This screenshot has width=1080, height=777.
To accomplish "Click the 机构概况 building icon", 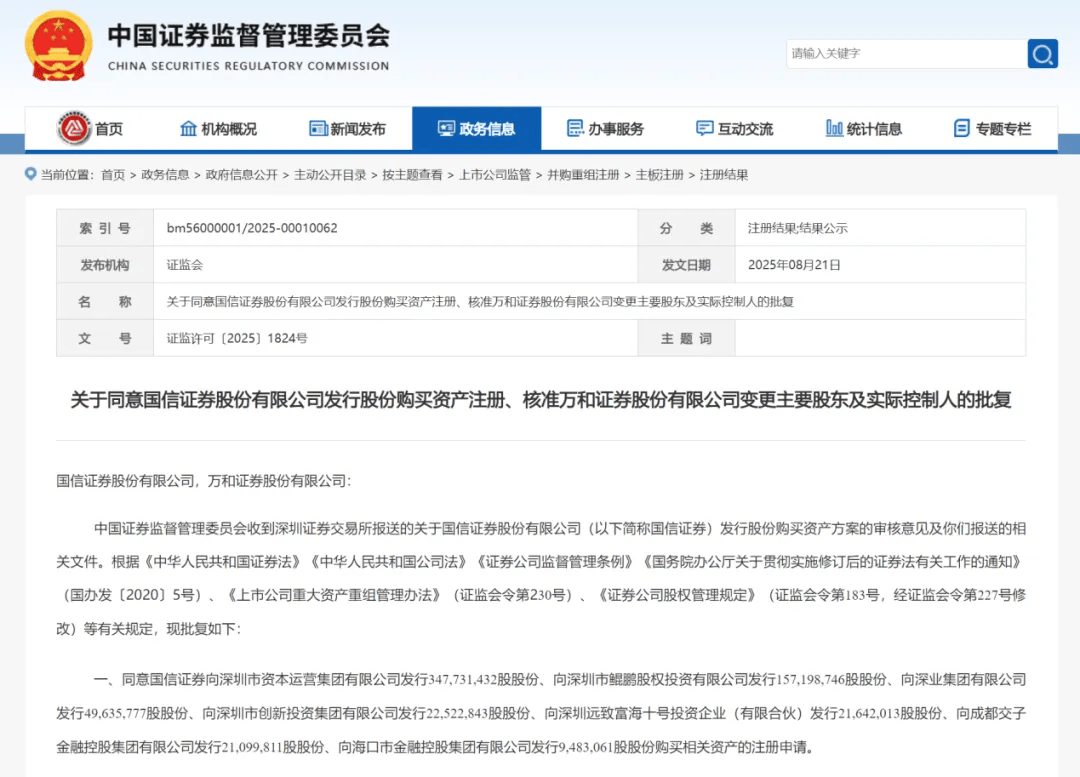I will 188,128.
